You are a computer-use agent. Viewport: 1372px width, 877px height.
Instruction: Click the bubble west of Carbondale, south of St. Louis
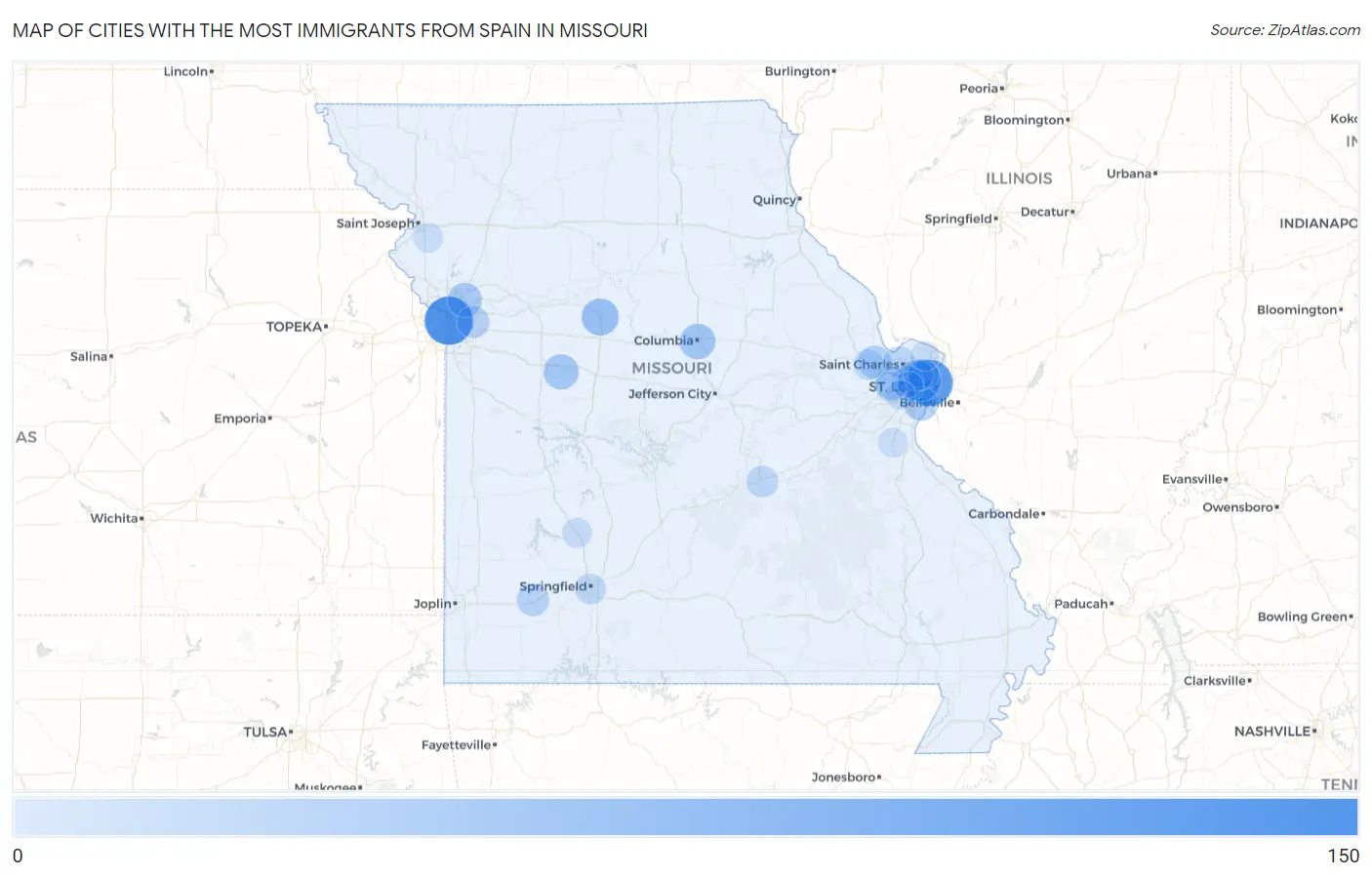point(893,443)
